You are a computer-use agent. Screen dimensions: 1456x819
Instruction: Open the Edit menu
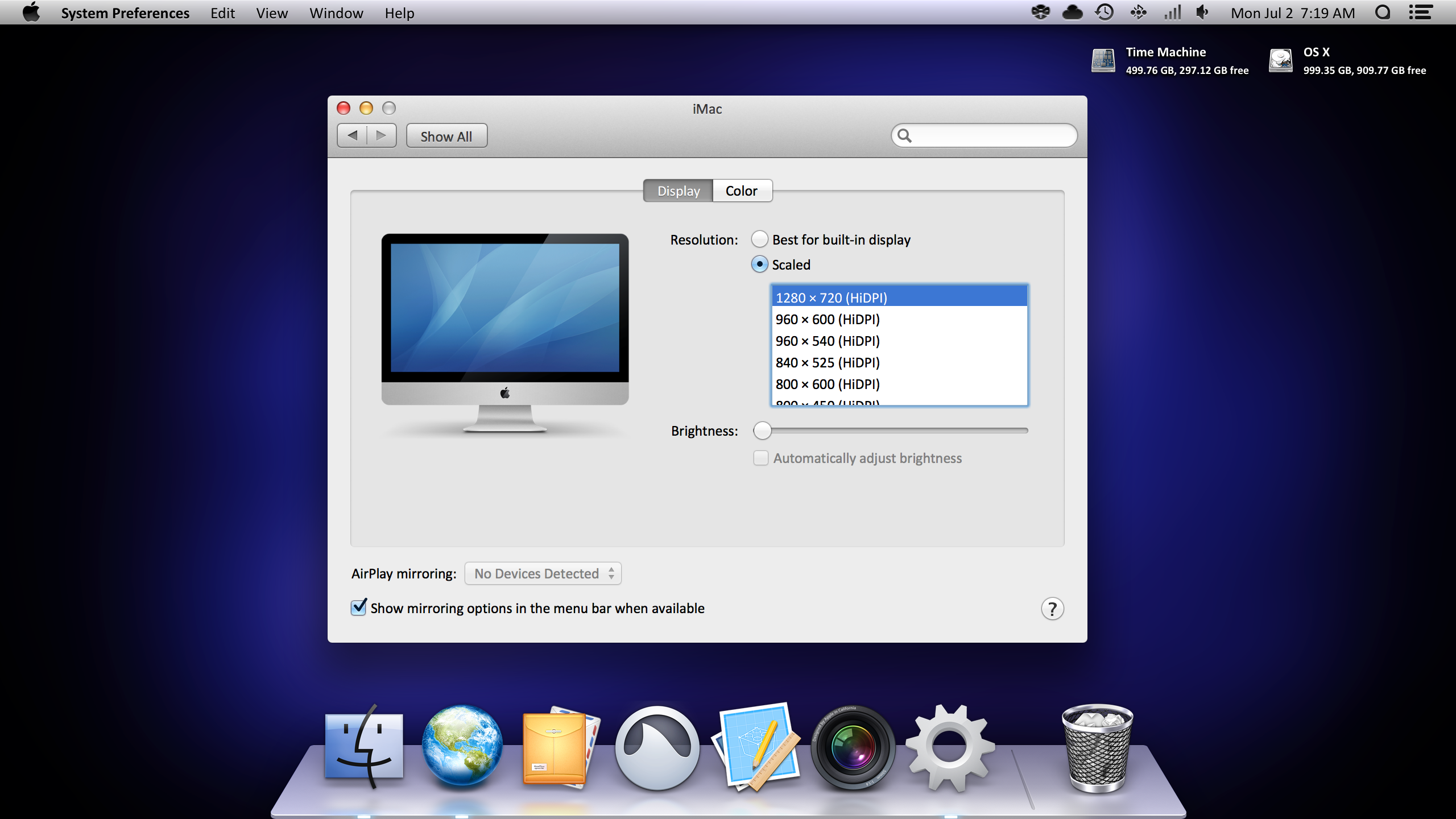222,13
